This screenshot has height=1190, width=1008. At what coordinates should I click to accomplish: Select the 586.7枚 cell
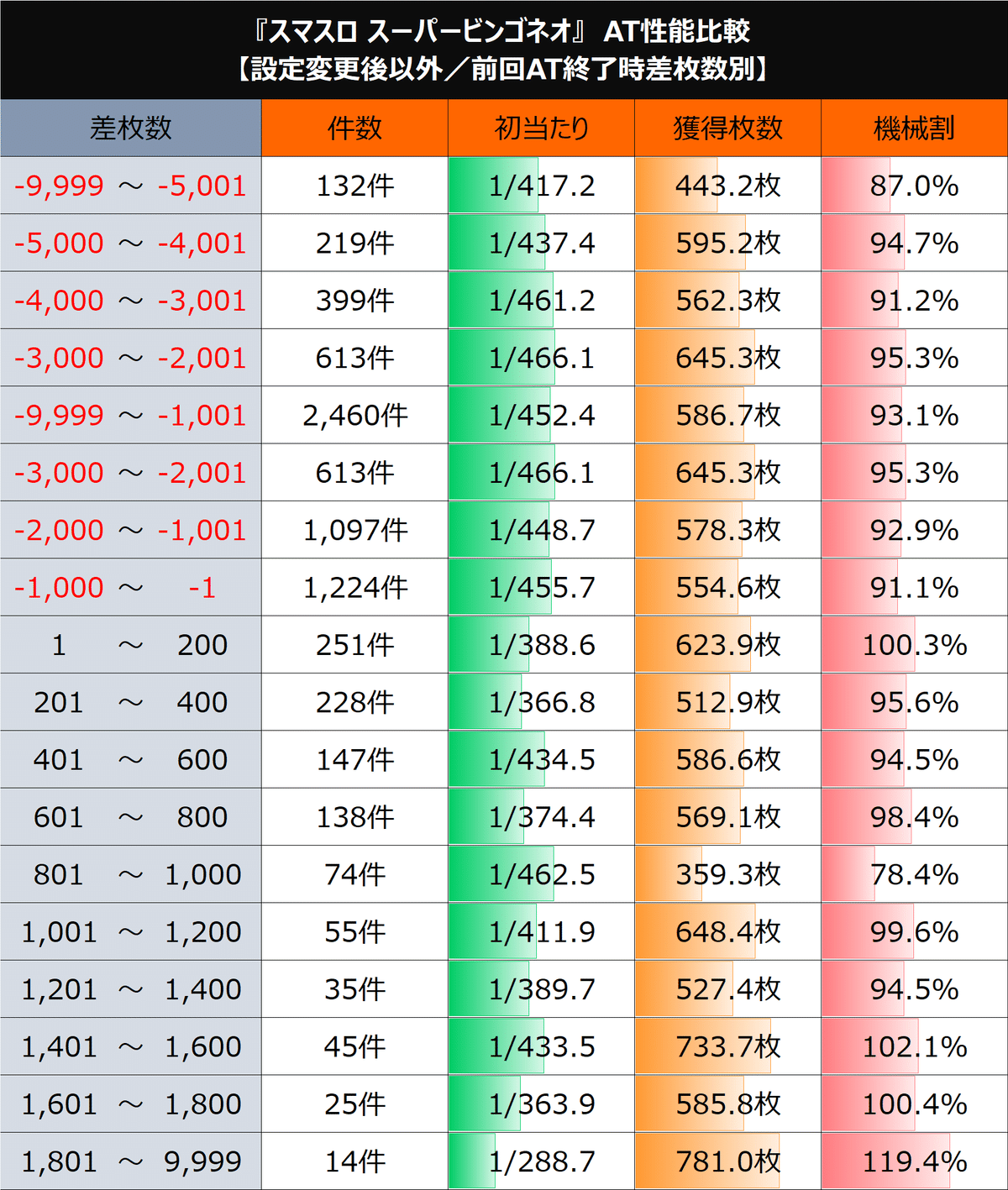click(x=727, y=415)
